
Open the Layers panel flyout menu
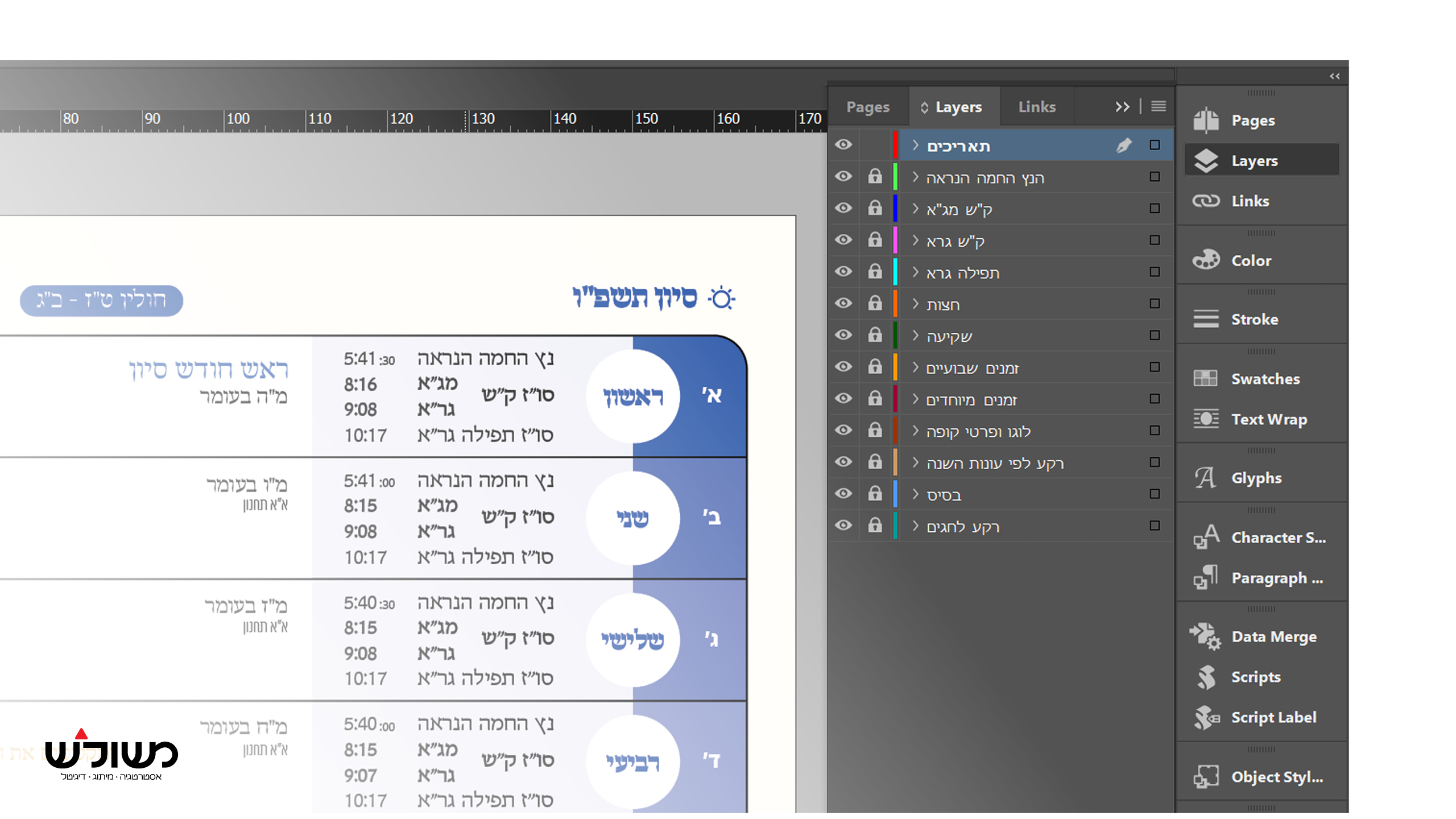(x=1158, y=106)
